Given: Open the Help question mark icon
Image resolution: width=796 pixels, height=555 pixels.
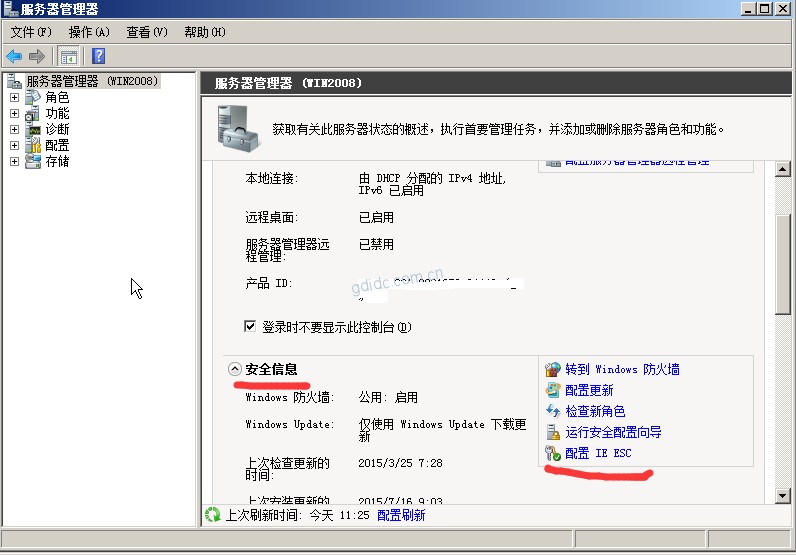Looking at the screenshot, I should [98, 56].
